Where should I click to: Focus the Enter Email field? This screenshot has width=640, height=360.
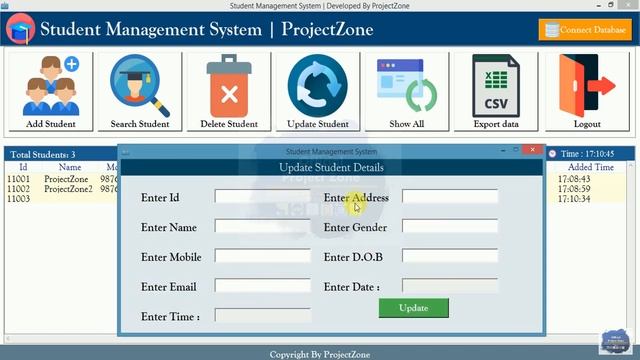pyautogui.click(x=262, y=286)
